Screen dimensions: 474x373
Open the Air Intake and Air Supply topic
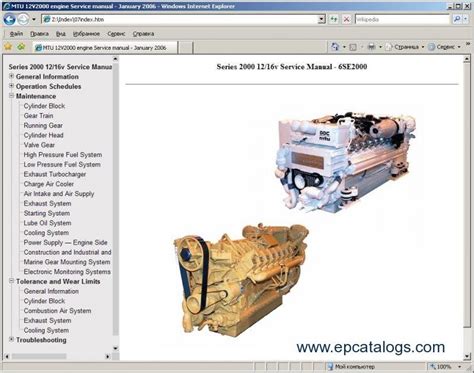tap(59, 194)
